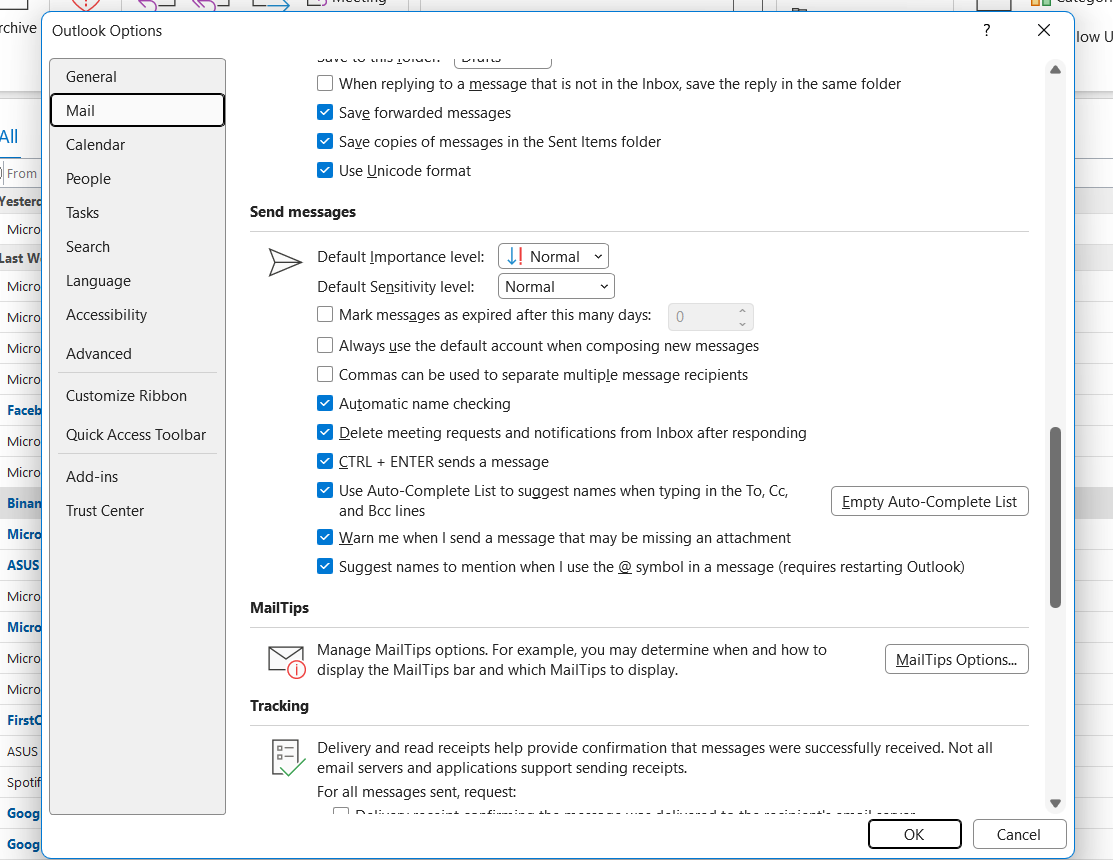Disable Use Auto-Complete List suggestion

coord(325,491)
